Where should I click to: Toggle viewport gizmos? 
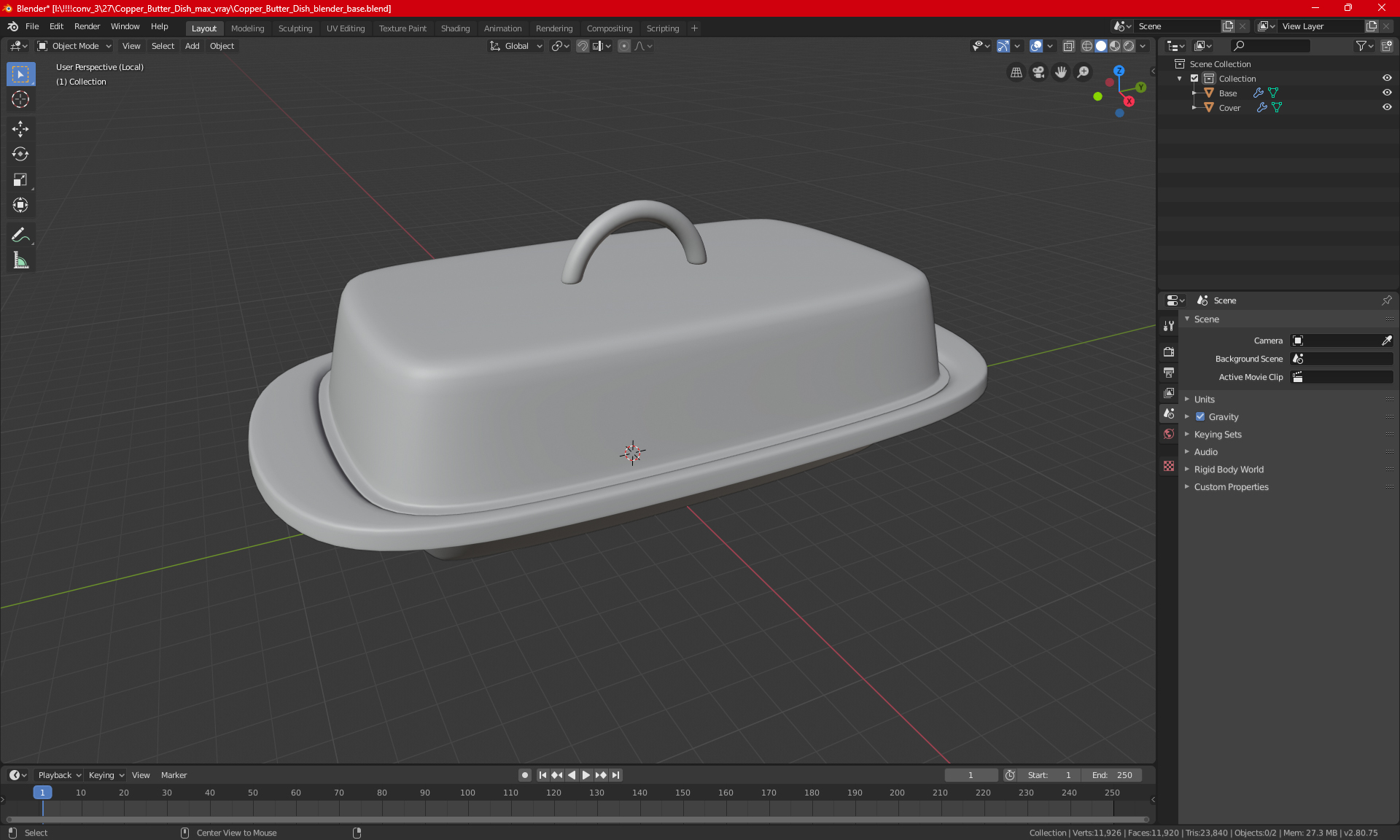point(1003,46)
